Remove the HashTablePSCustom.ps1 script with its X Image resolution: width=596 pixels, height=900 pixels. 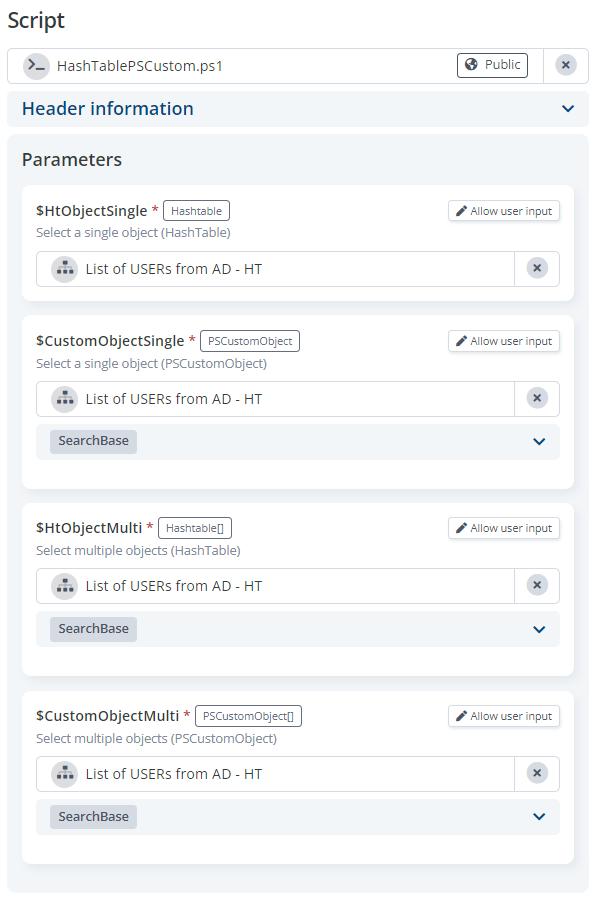click(566, 65)
